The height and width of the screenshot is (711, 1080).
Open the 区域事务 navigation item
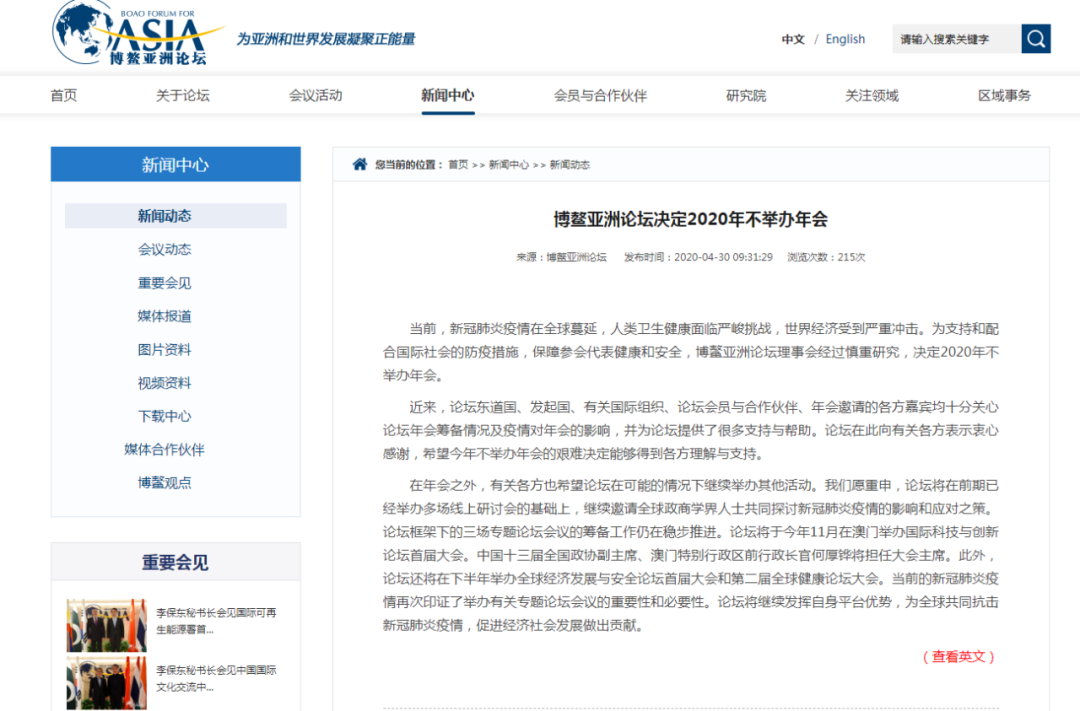pos(1004,95)
